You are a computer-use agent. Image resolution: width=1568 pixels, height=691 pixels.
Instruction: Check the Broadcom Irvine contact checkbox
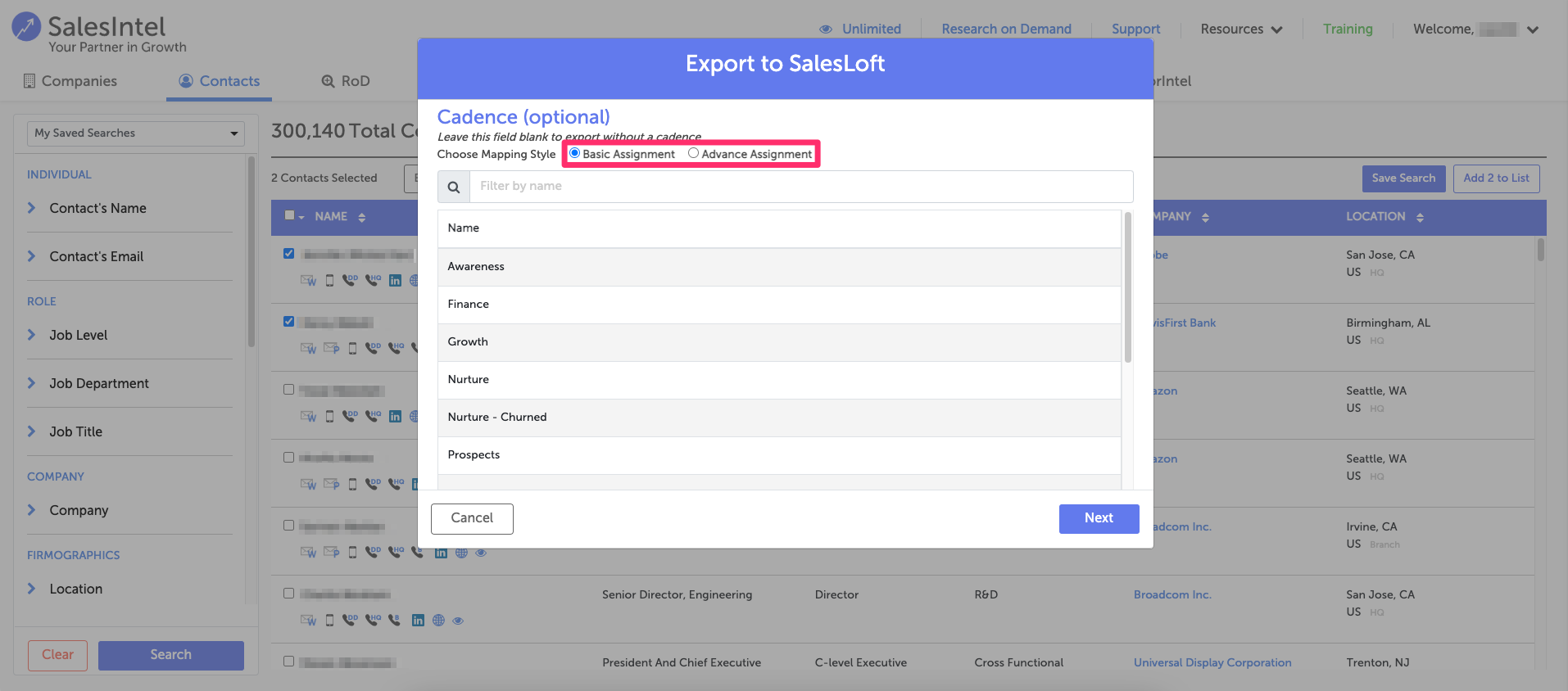click(288, 526)
